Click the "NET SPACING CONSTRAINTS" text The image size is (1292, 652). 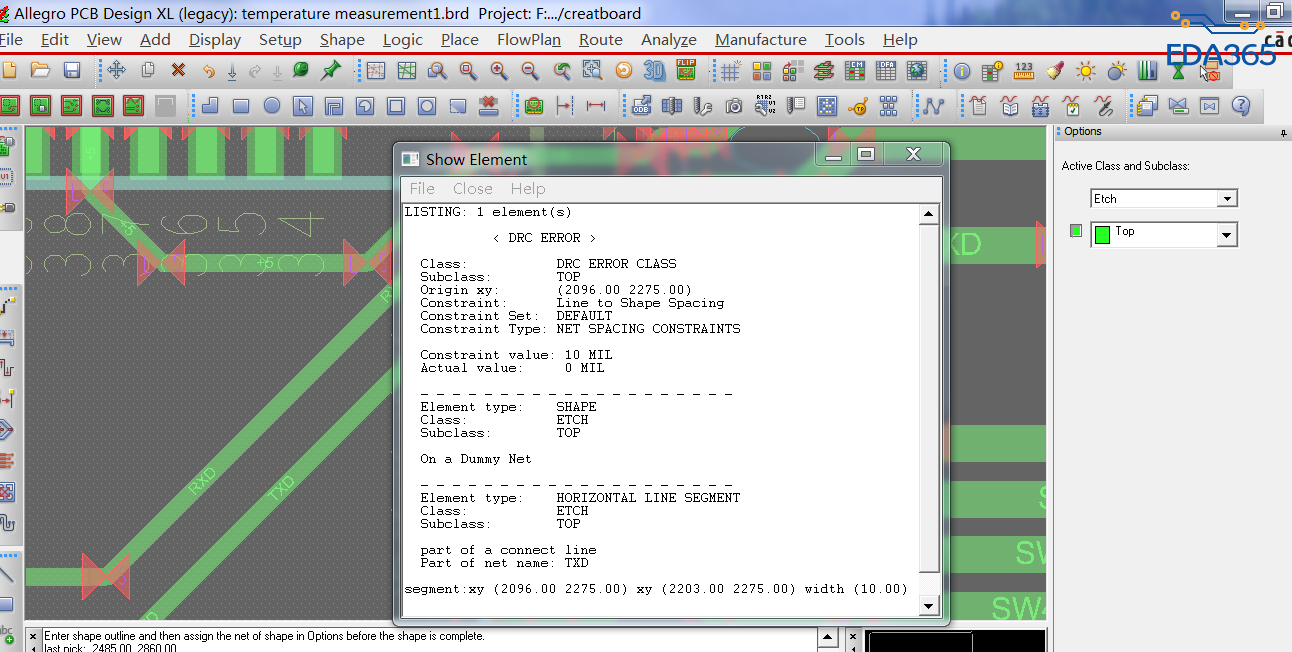coord(648,329)
